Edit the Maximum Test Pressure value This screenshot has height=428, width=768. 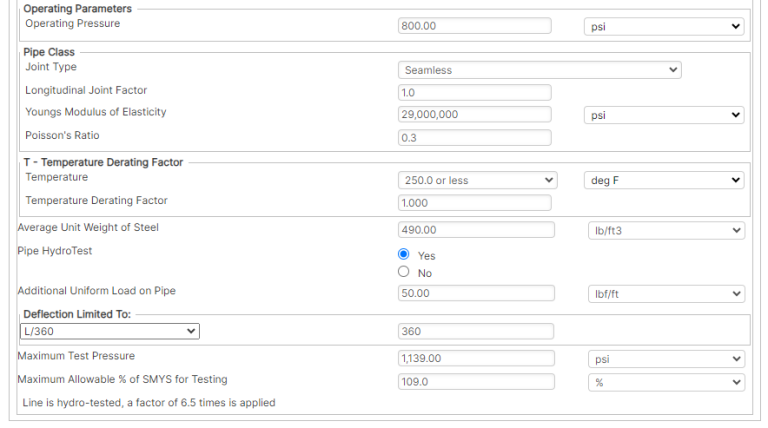pyautogui.click(x=476, y=358)
